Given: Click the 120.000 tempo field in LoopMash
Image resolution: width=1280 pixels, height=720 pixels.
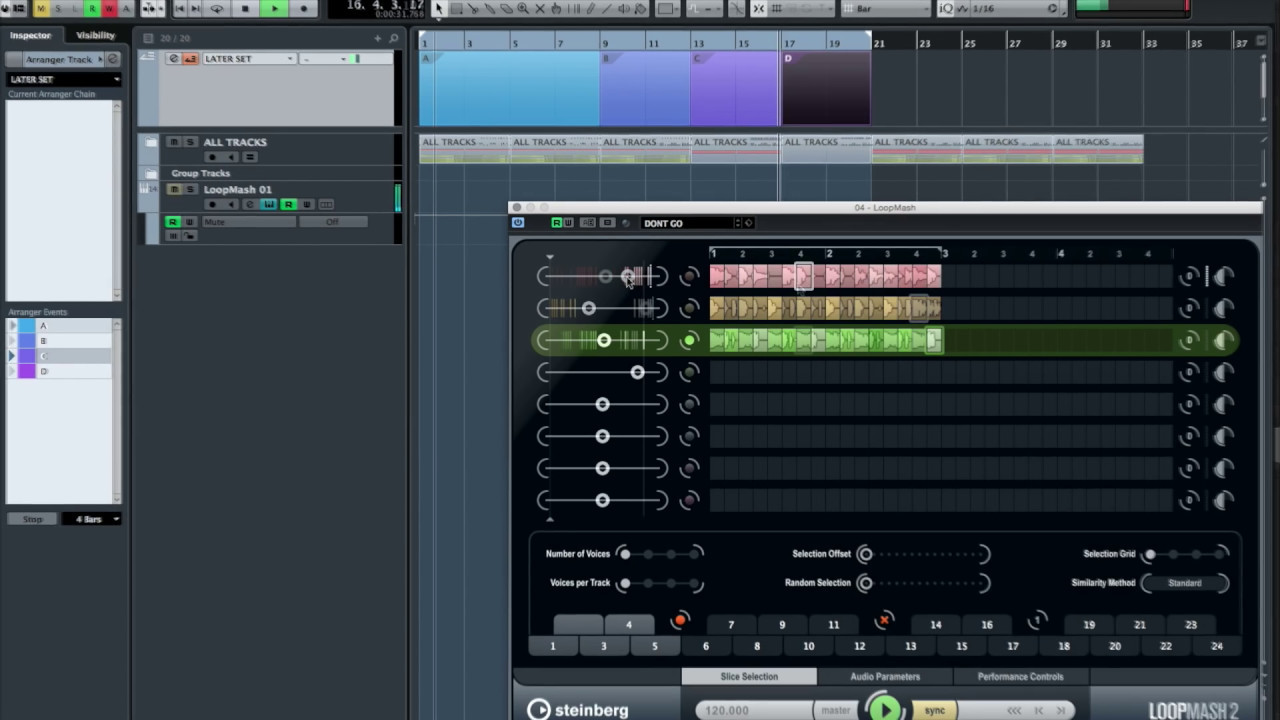Looking at the screenshot, I should pos(755,710).
